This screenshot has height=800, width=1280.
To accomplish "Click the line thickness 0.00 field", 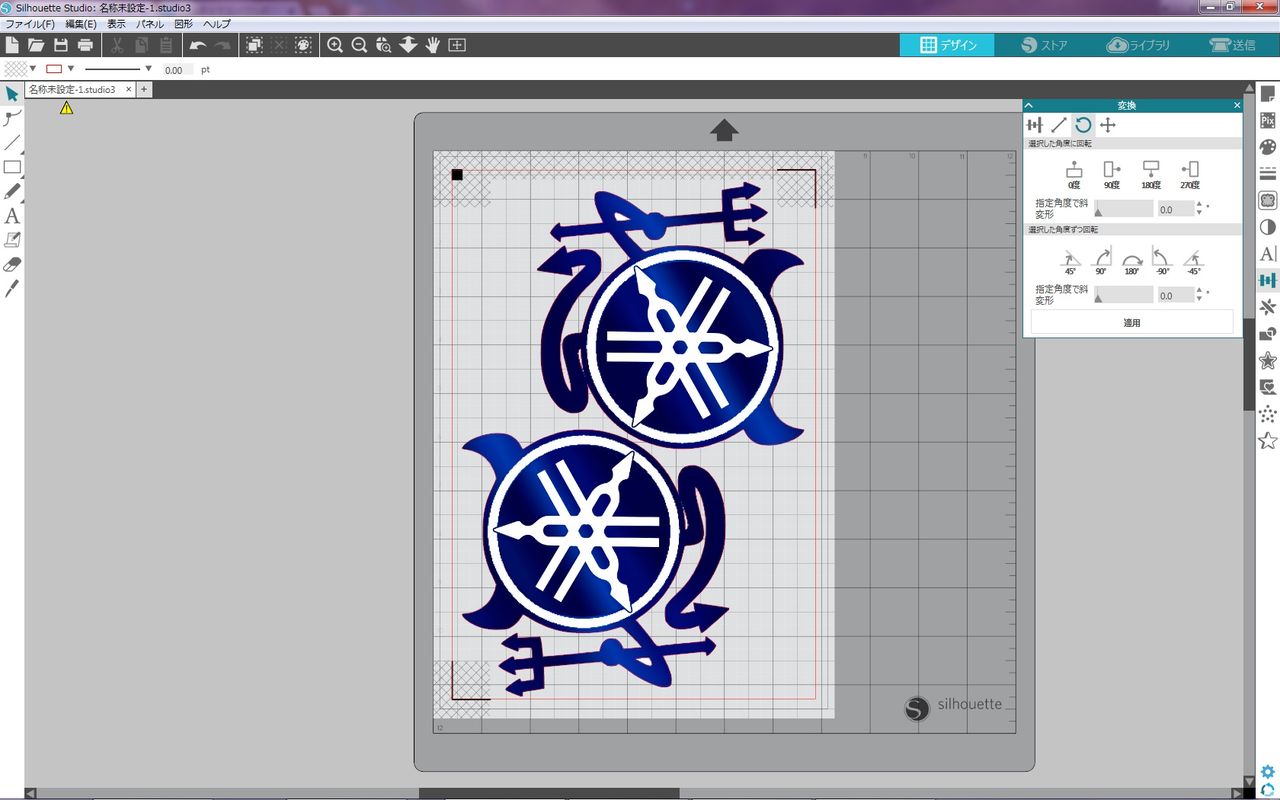I will pyautogui.click(x=178, y=70).
